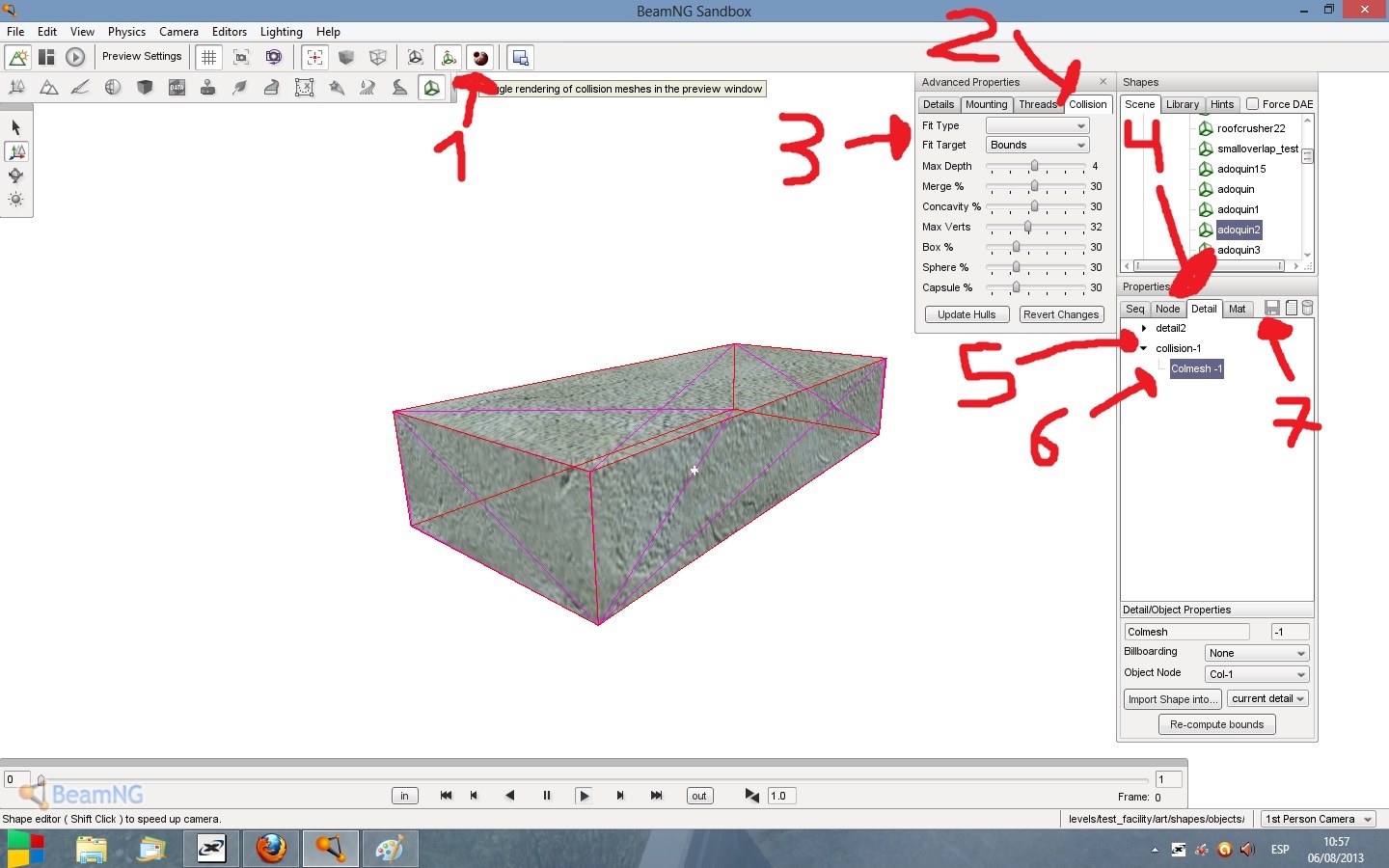
Task: Toggle collision mesh rendering icon
Action: pos(480,58)
